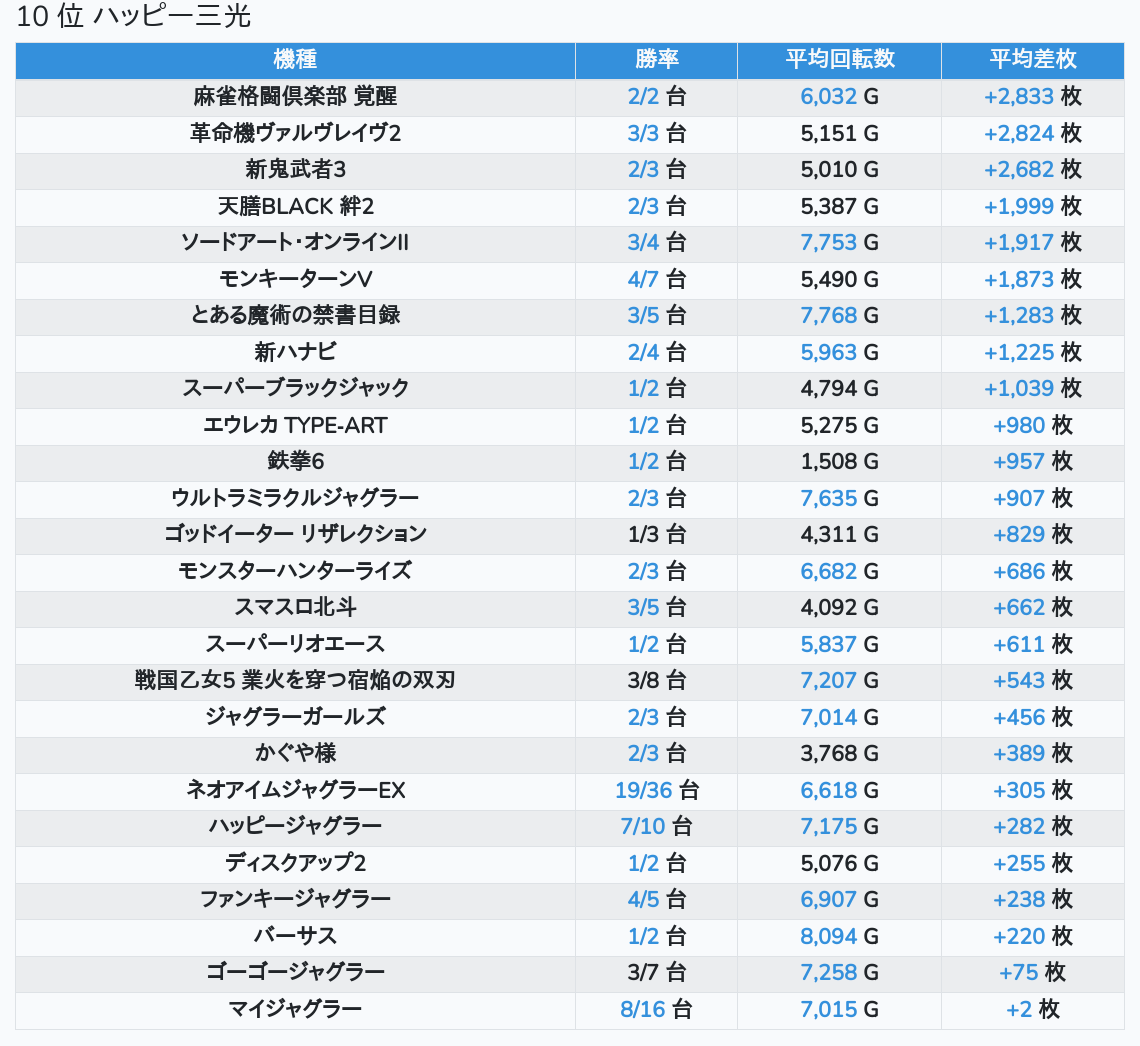Click ウルトラミラクルジャグラー cell

point(295,499)
